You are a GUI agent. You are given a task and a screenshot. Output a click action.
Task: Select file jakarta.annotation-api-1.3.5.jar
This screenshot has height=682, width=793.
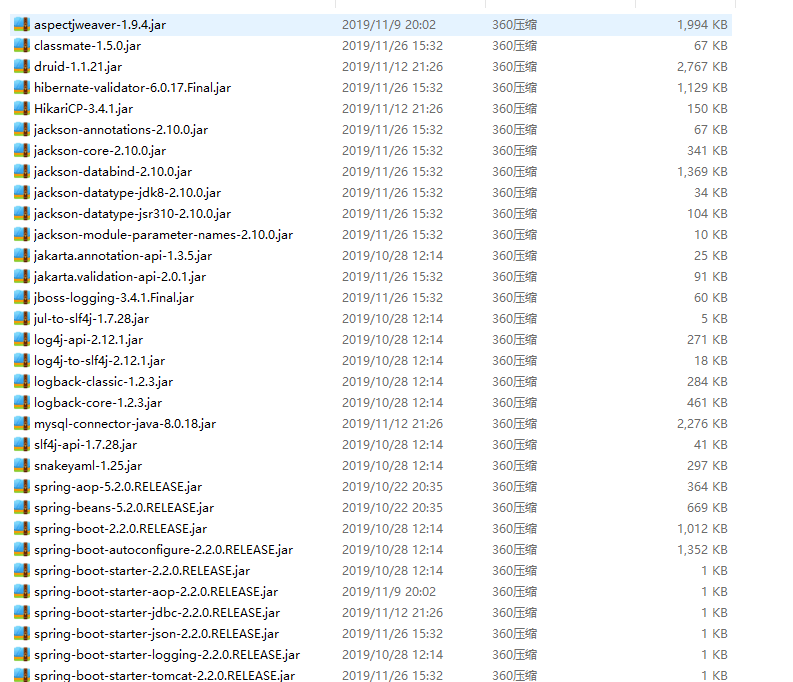[x=123, y=255]
